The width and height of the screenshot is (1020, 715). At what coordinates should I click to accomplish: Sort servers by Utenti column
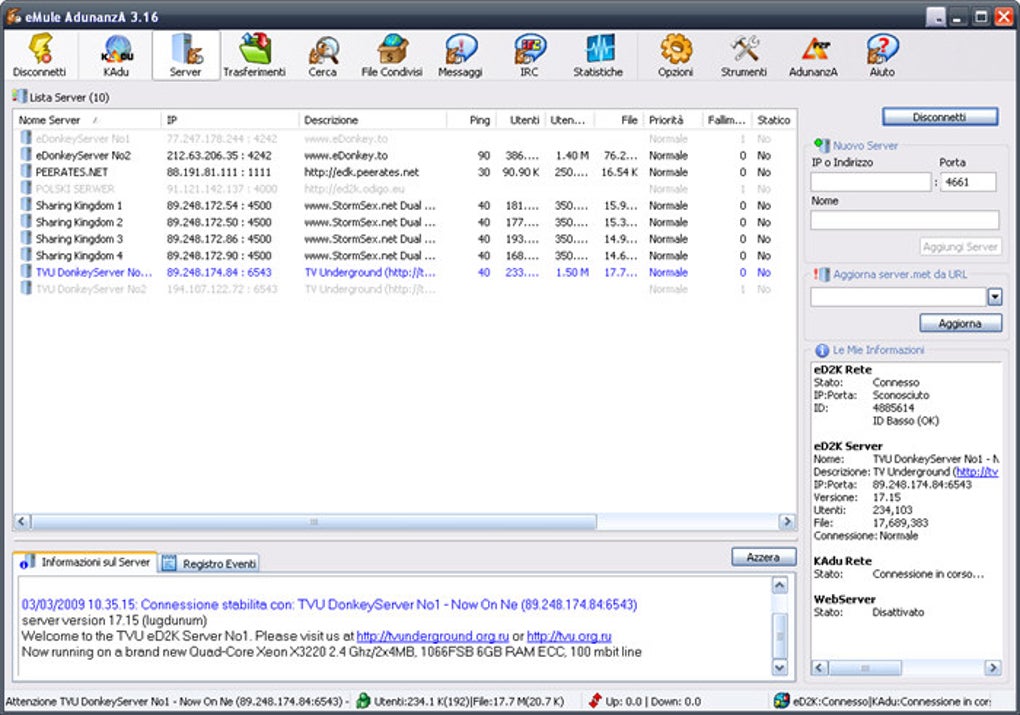[x=521, y=120]
